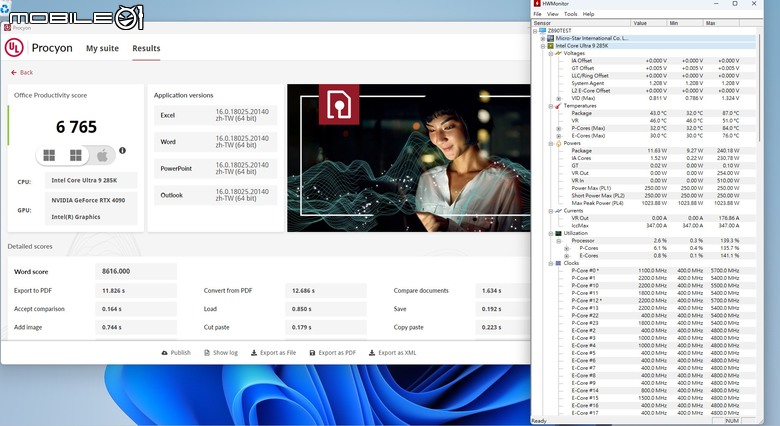Expand the E-Cores (Max) temperature row
Image resolution: width=780 pixels, height=426 pixels.
click(x=559, y=136)
